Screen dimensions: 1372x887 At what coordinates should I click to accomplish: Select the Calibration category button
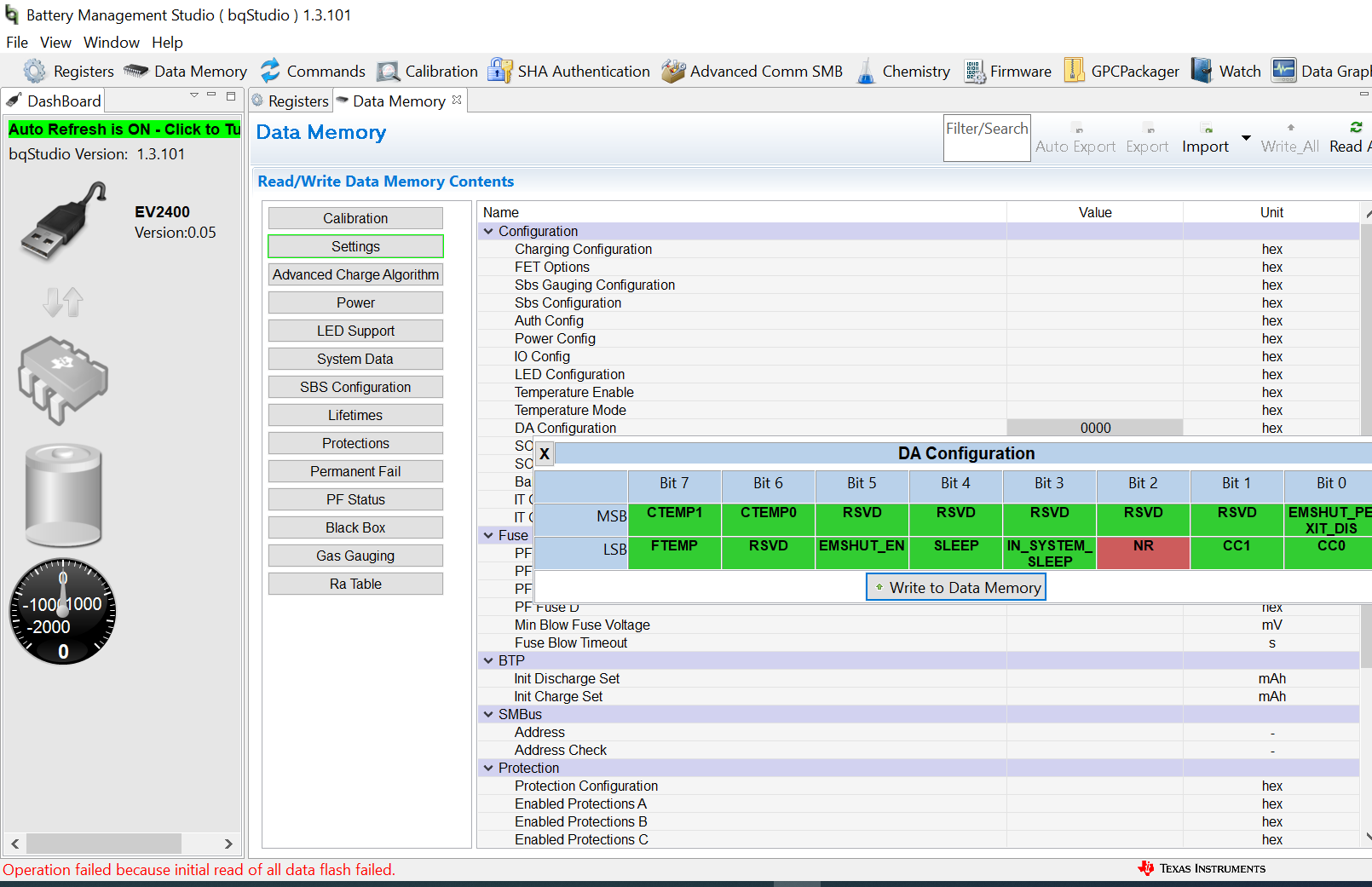(355, 218)
